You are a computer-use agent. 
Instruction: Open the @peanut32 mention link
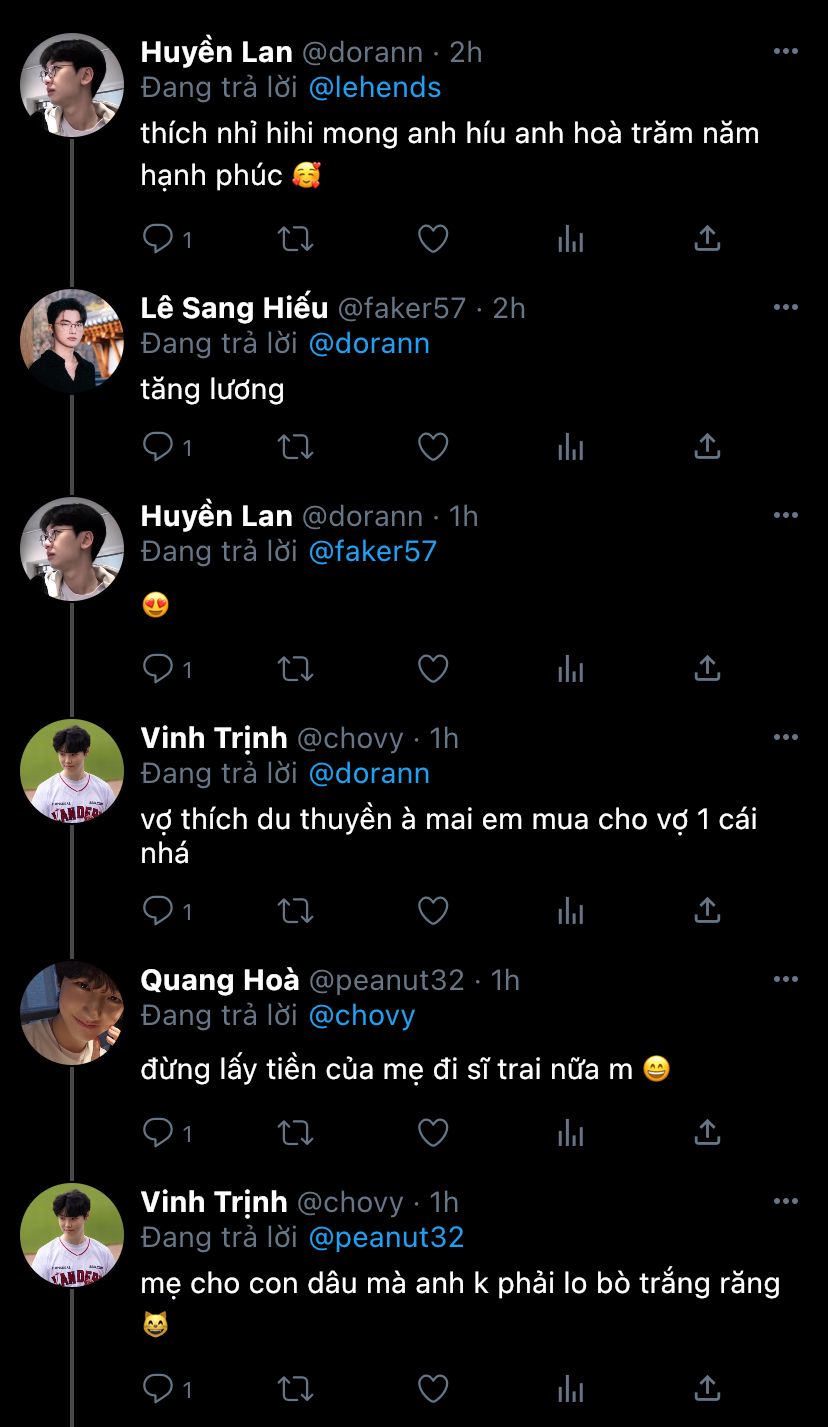(x=386, y=1238)
